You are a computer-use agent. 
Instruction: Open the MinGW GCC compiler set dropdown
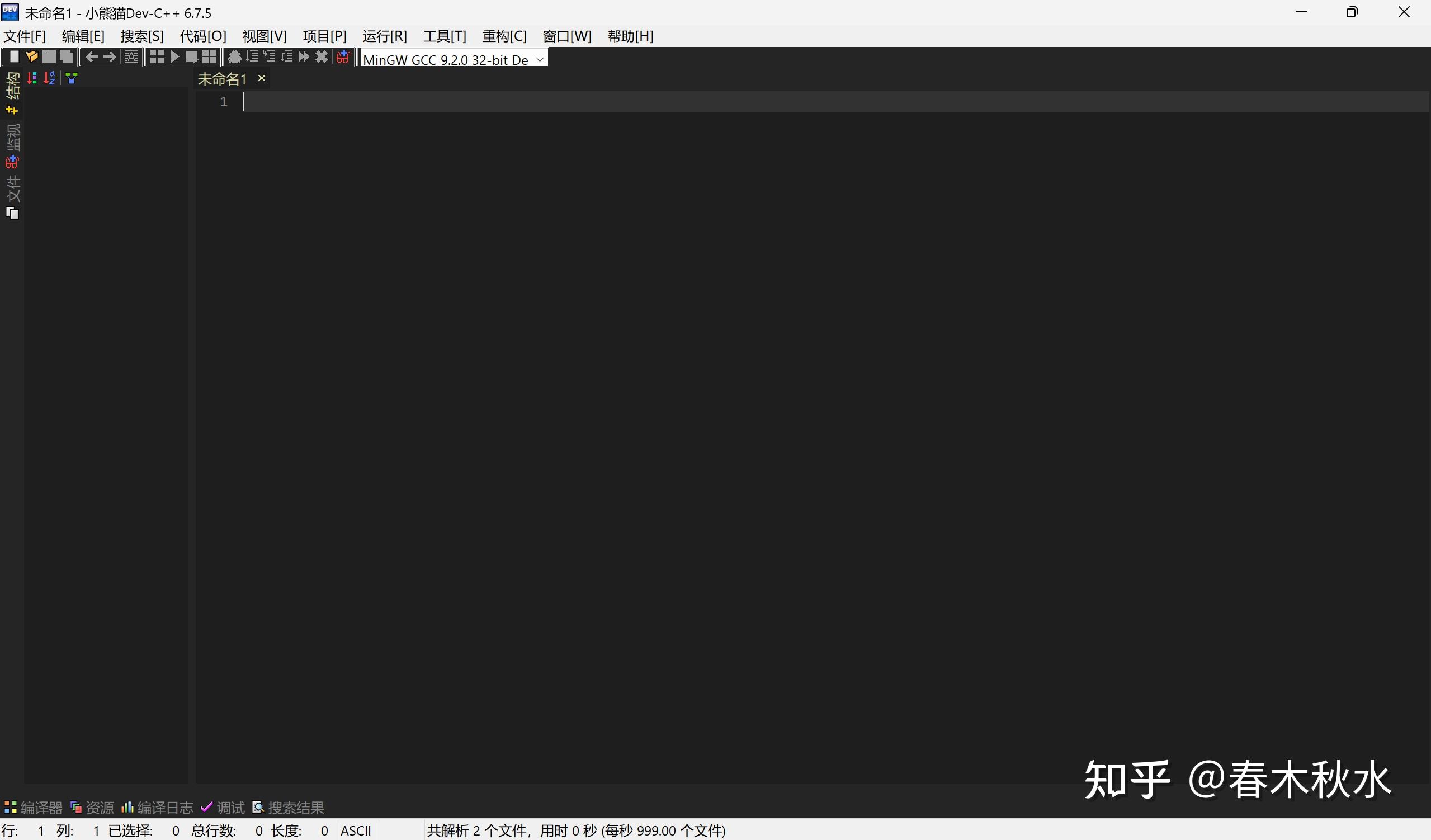539,59
